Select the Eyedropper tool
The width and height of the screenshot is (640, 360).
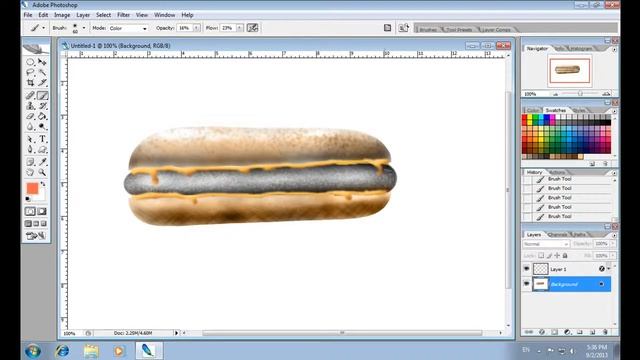42,162
